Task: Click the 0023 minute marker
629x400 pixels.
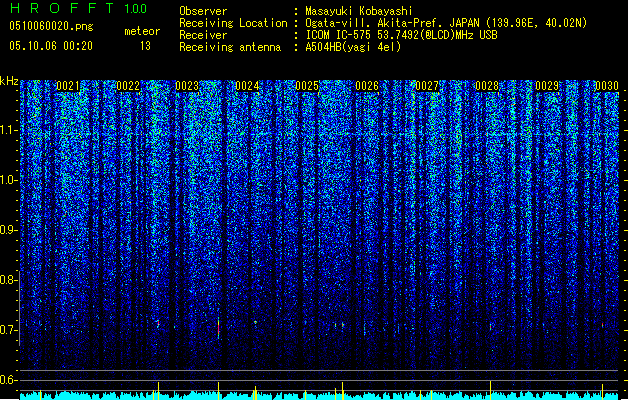Action: [187, 86]
